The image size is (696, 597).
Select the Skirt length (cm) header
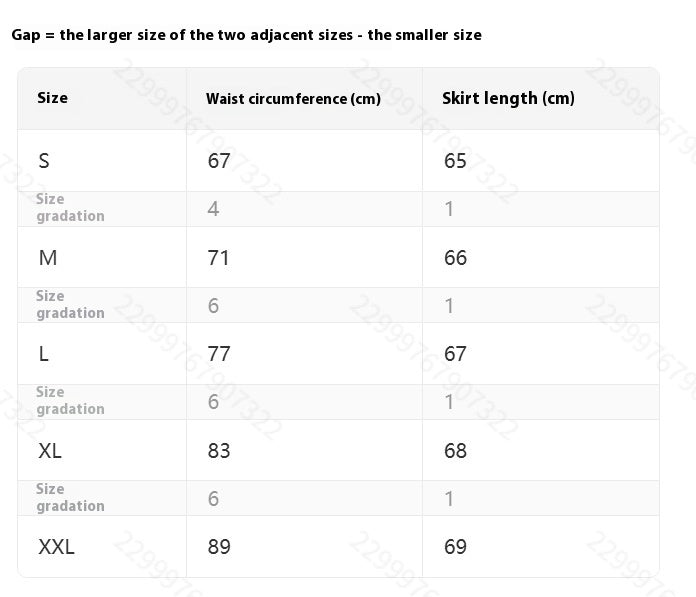(x=508, y=98)
